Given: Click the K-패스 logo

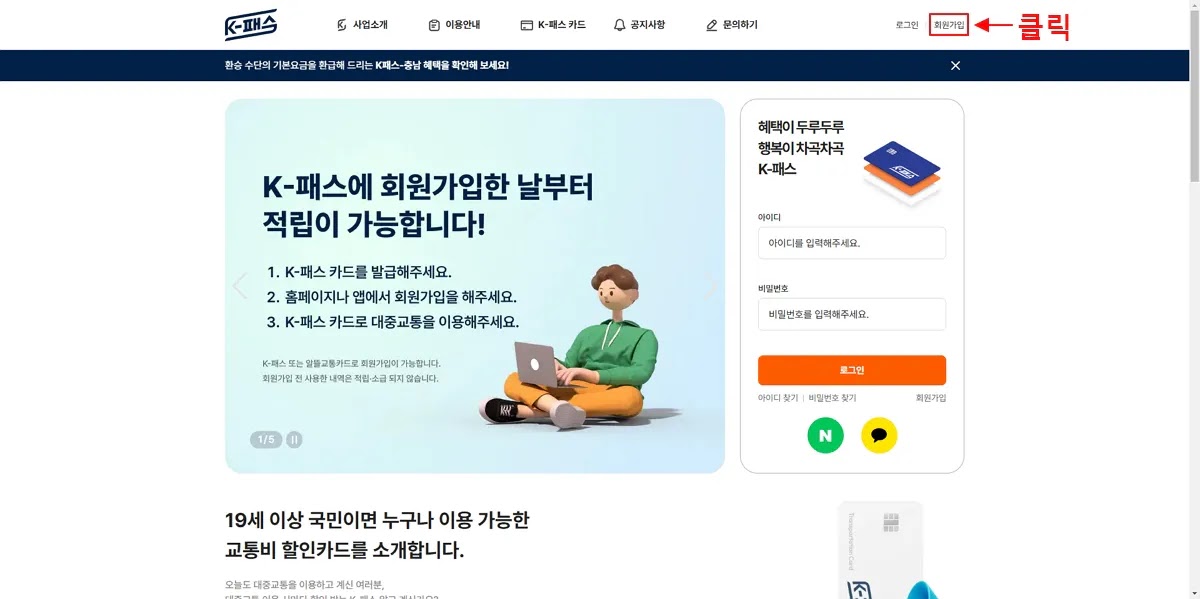Looking at the screenshot, I should 250,25.
